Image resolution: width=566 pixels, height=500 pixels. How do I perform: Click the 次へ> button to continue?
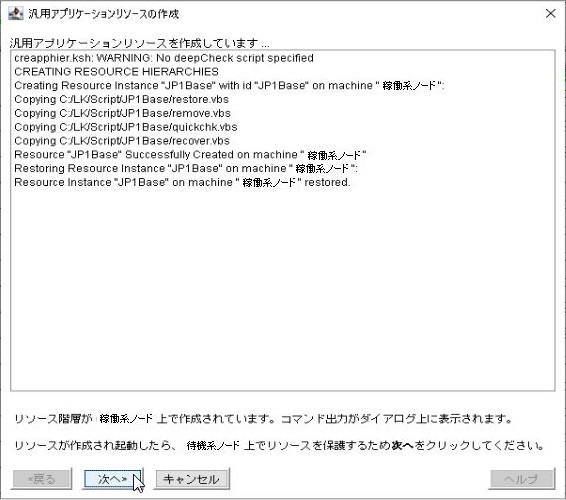point(113,479)
